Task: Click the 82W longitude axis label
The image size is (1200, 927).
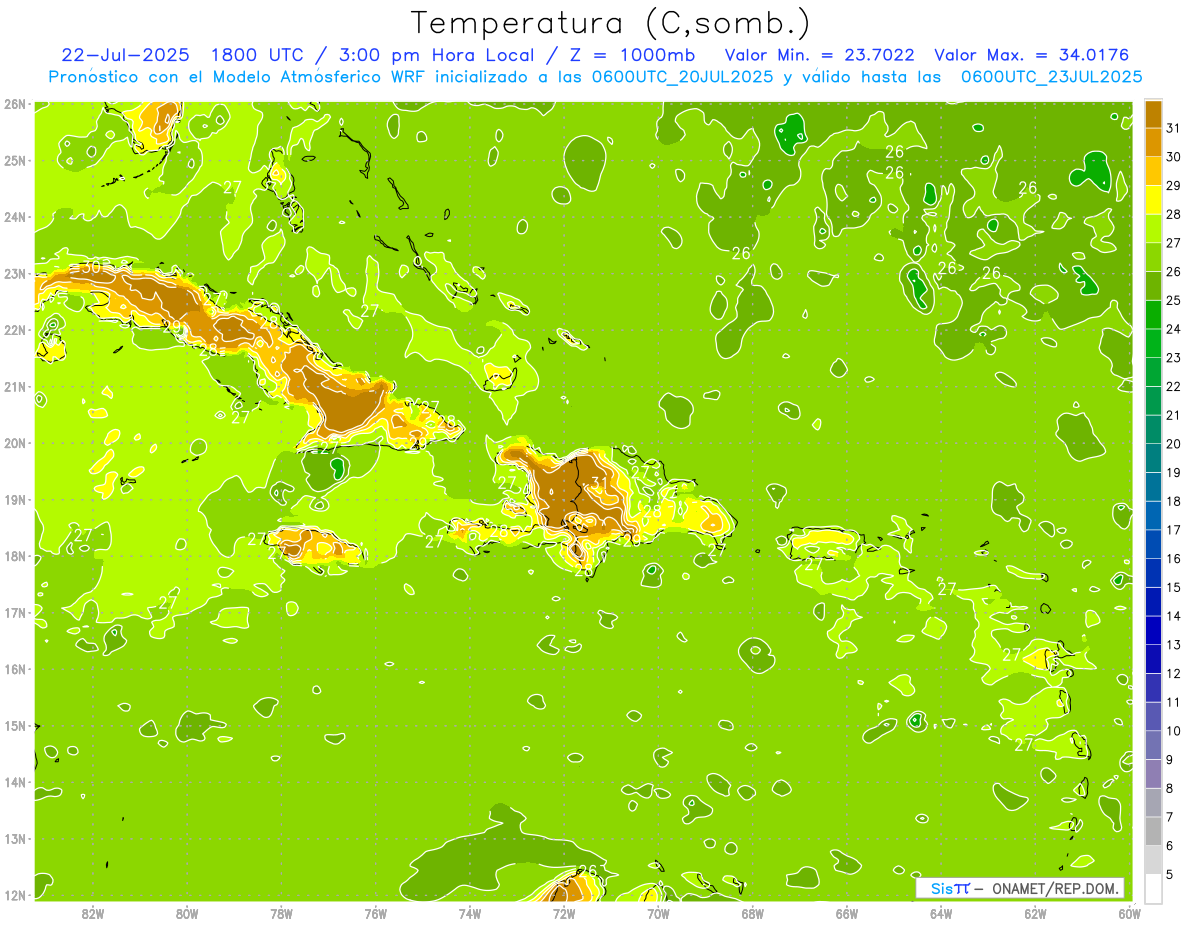Action: 93,913
